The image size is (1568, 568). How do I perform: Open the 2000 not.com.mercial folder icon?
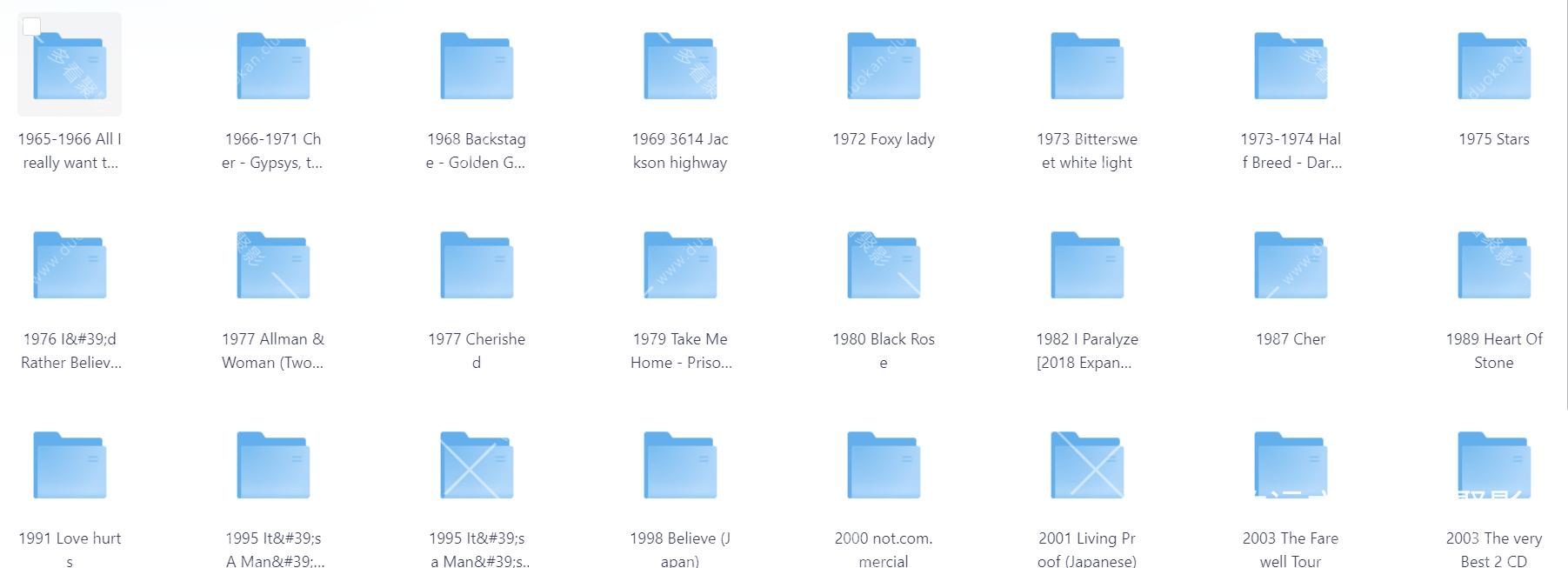(884, 465)
